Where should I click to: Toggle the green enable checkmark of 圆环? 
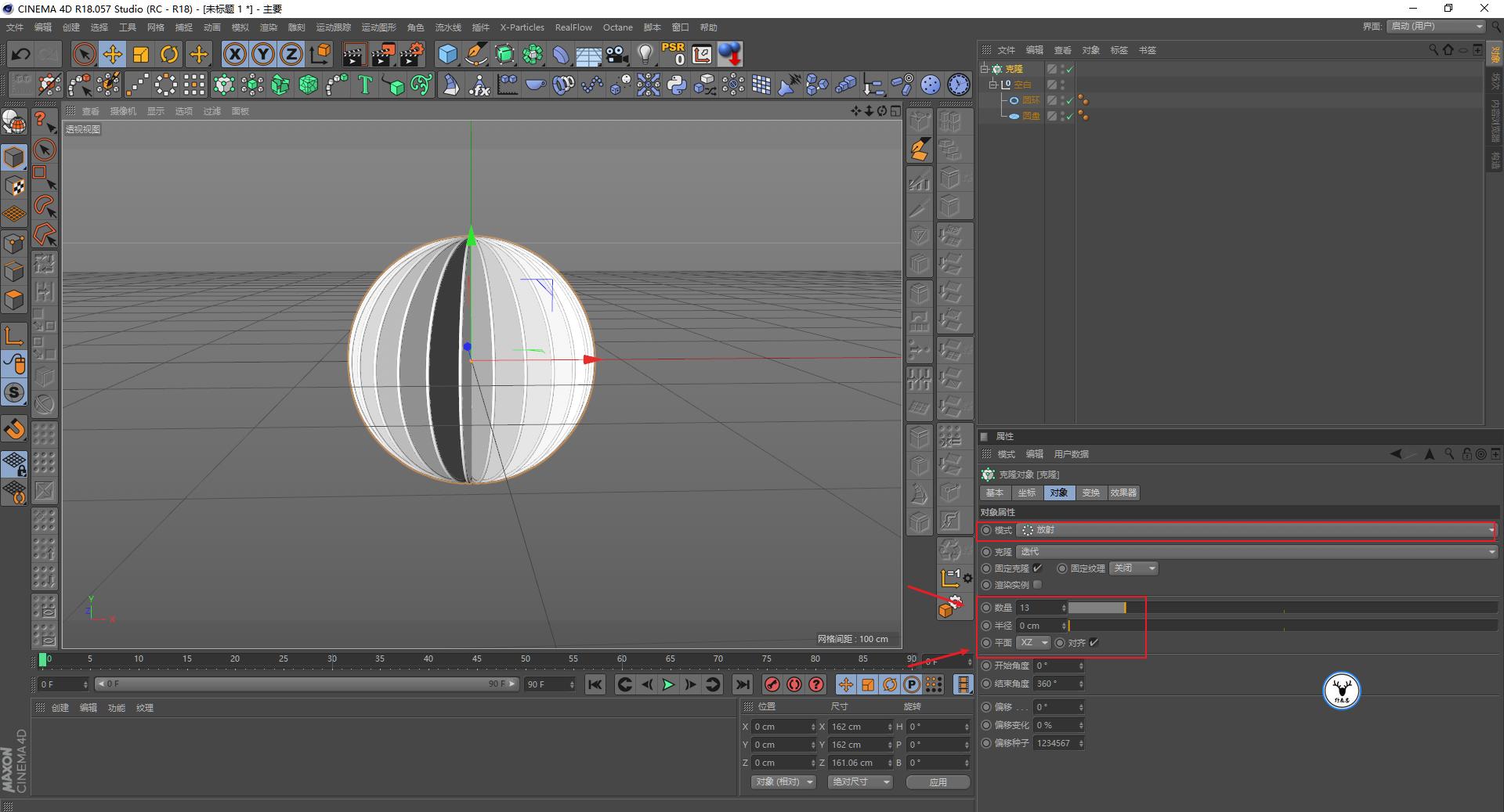click(x=1070, y=100)
